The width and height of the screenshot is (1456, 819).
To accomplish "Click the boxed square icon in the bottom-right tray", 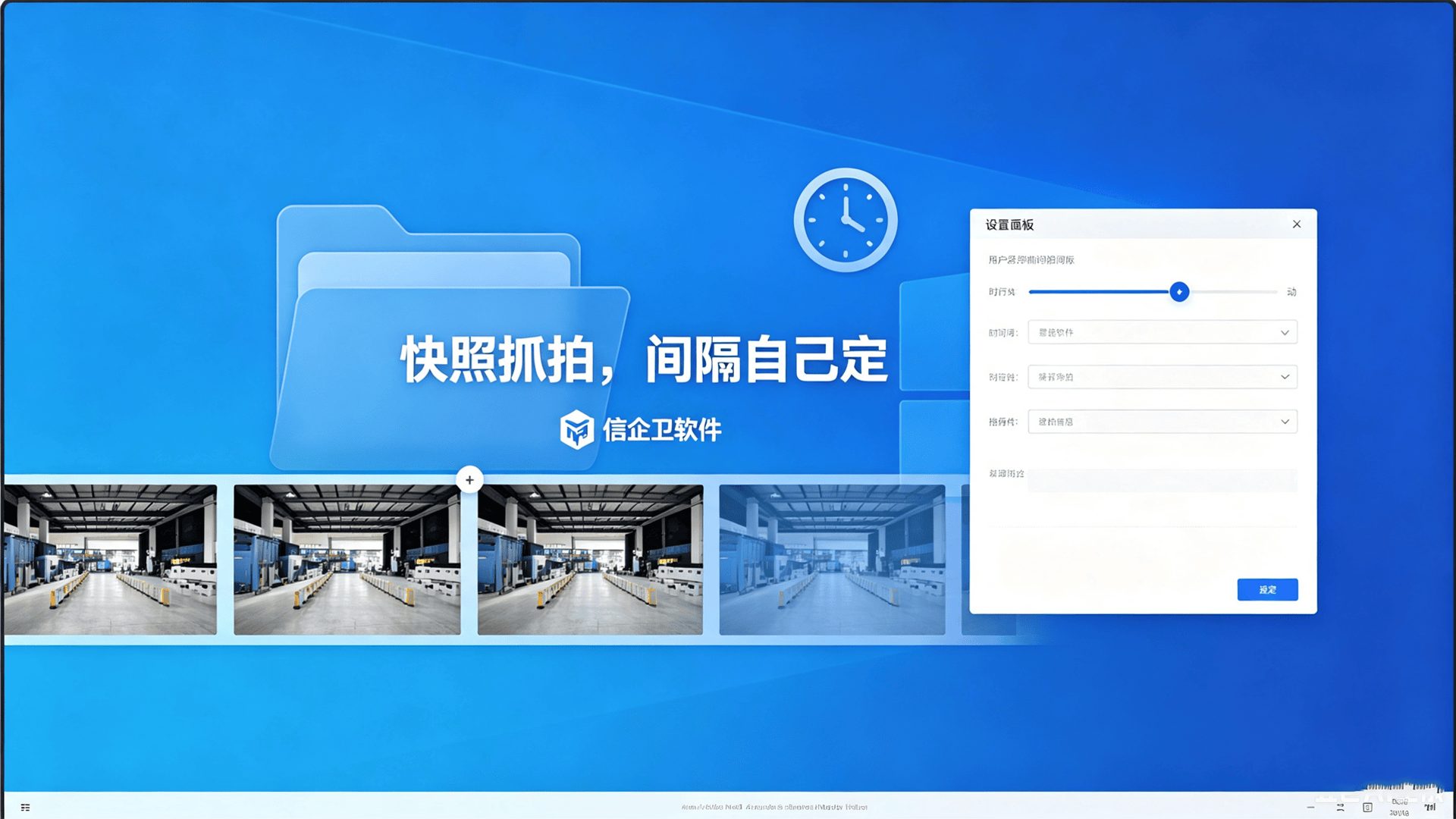I will click(1367, 808).
